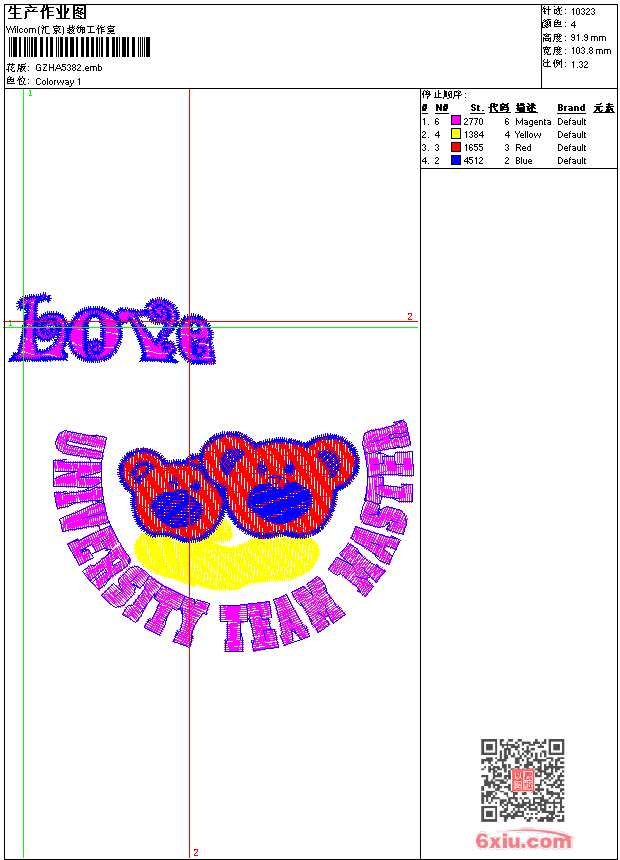
Task: Select file name GZHA5382.emb
Action: (x=68, y=68)
